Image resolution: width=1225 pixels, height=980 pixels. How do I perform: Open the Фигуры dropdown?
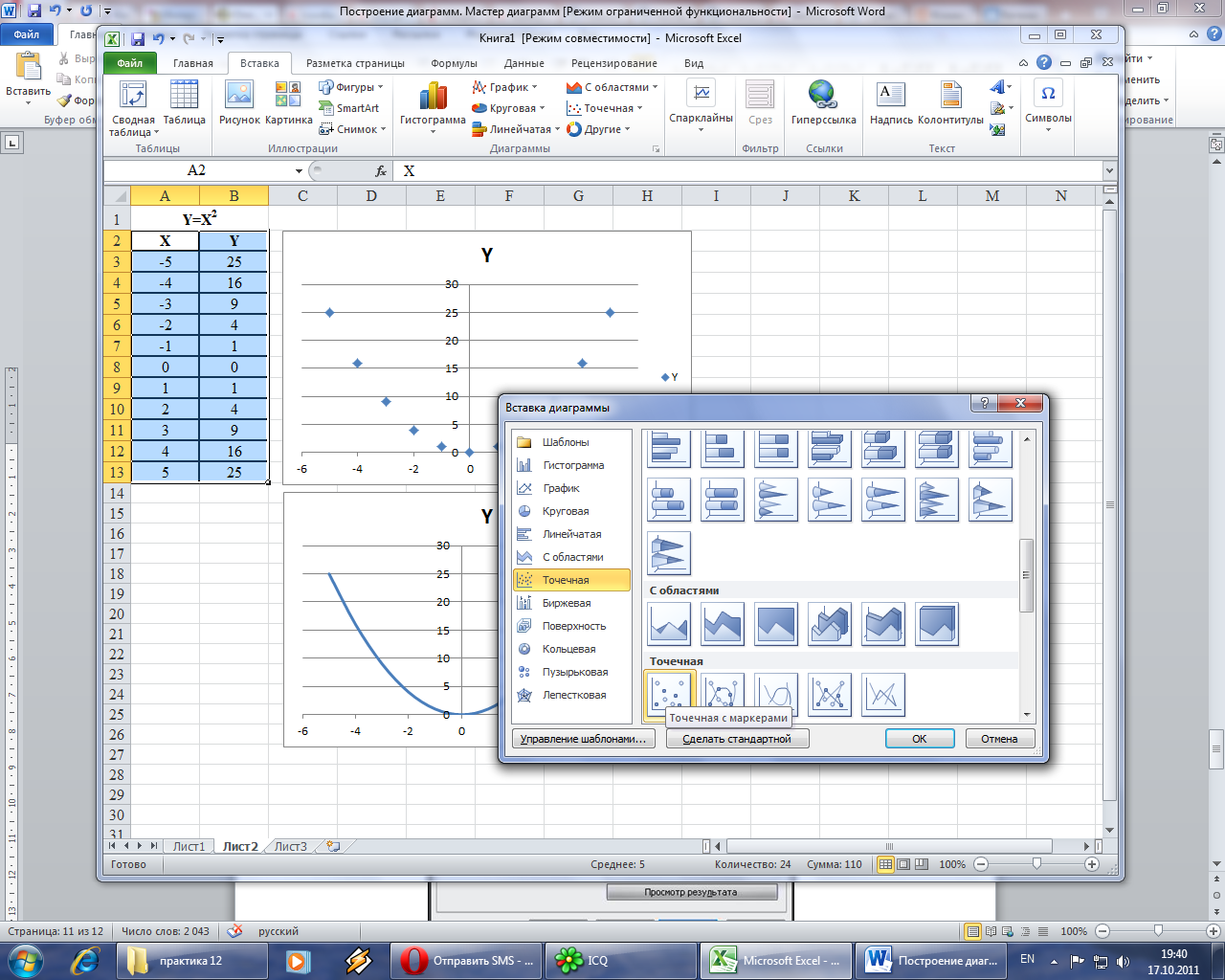(350, 87)
